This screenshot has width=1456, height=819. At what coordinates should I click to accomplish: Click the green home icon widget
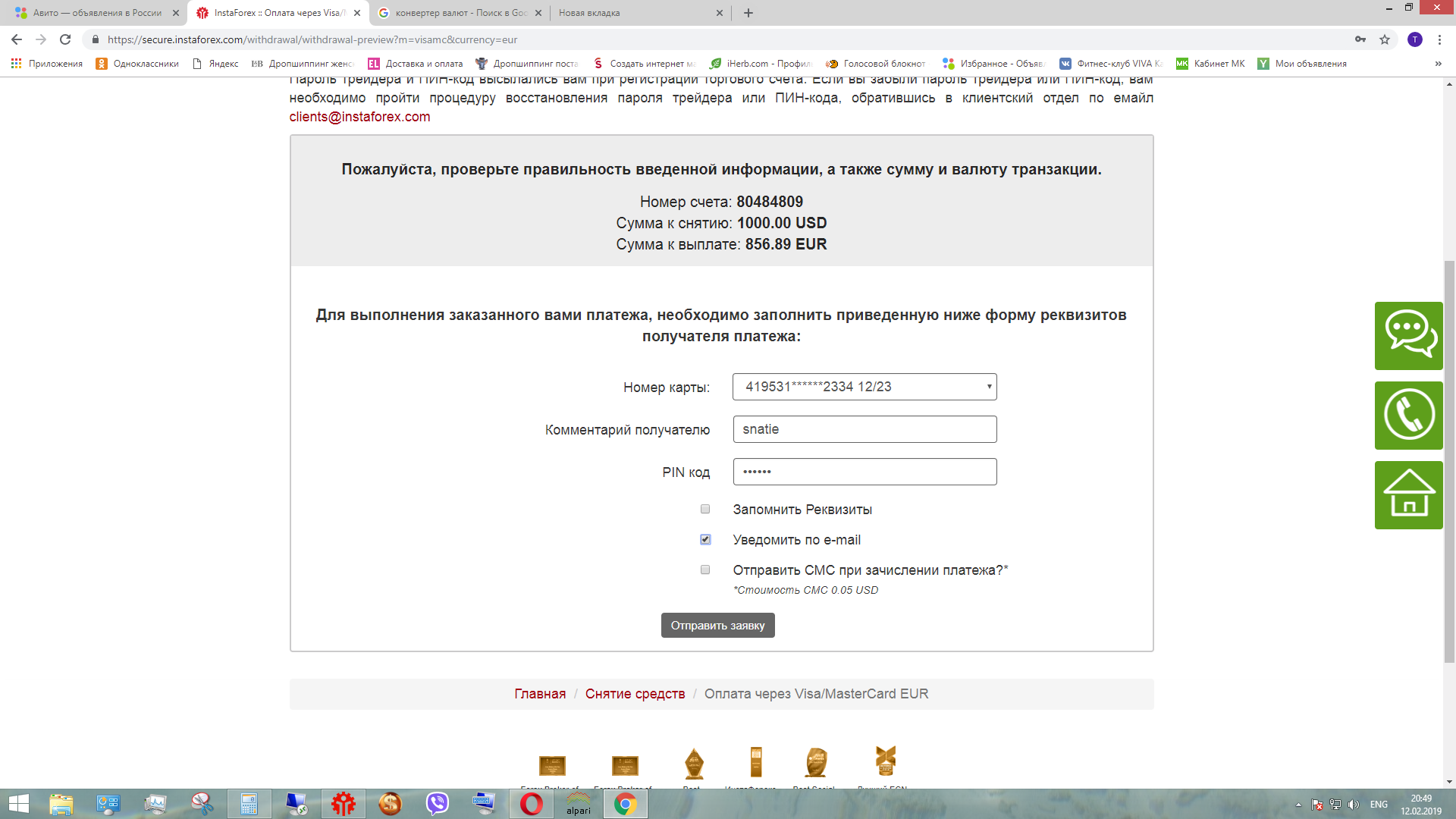coord(1408,494)
